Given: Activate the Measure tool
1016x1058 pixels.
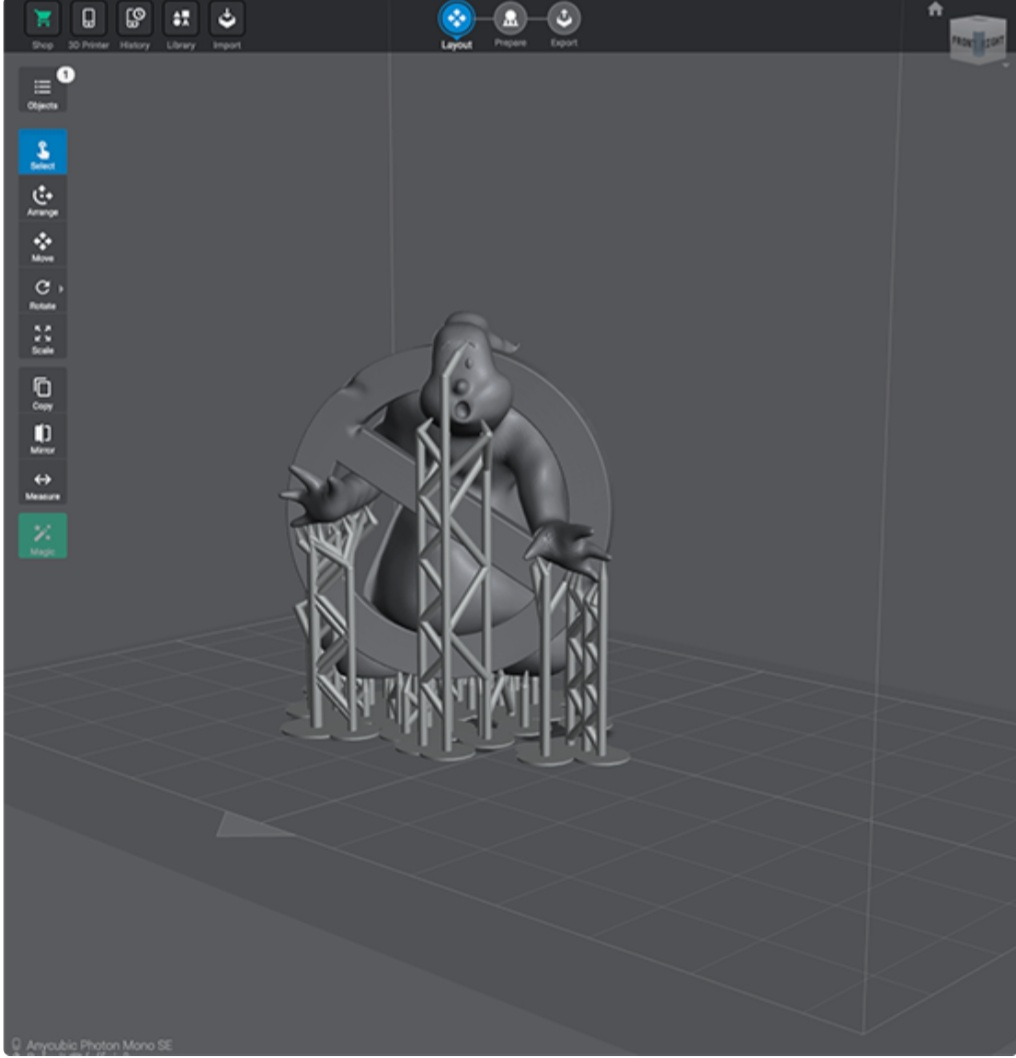Looking at the screenshot, I should (x=43, y=482).
